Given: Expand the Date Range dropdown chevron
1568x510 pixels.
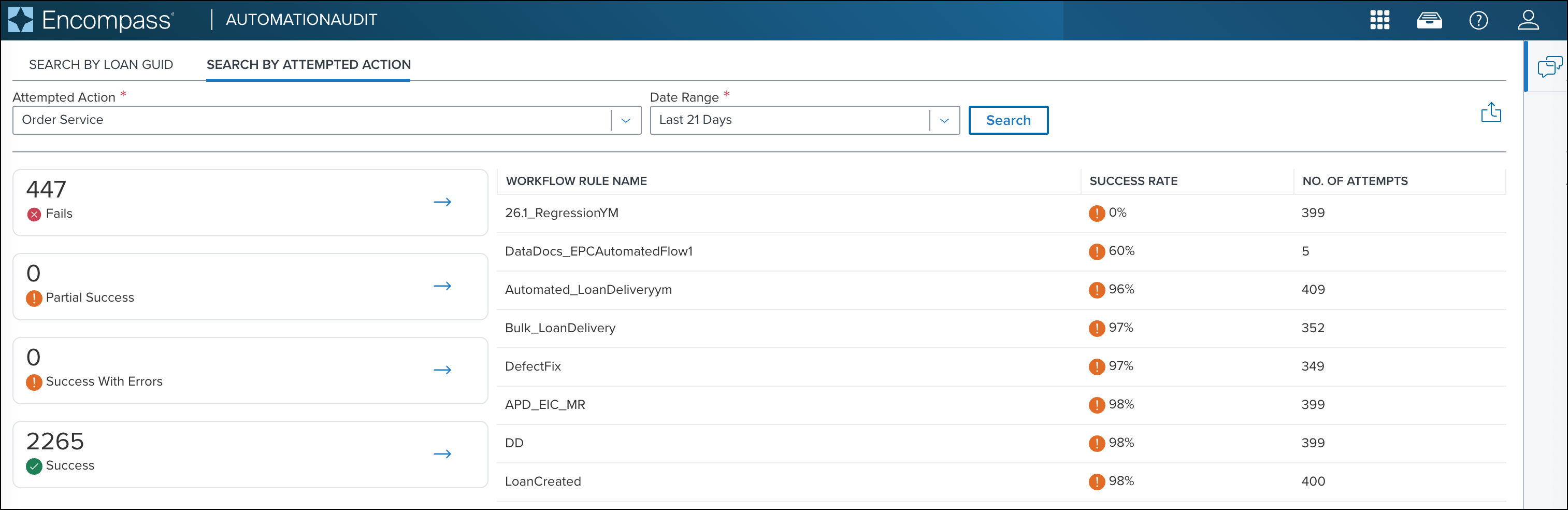Looking at the screenshot, I should pyautogui.click(x=944, y=121).
